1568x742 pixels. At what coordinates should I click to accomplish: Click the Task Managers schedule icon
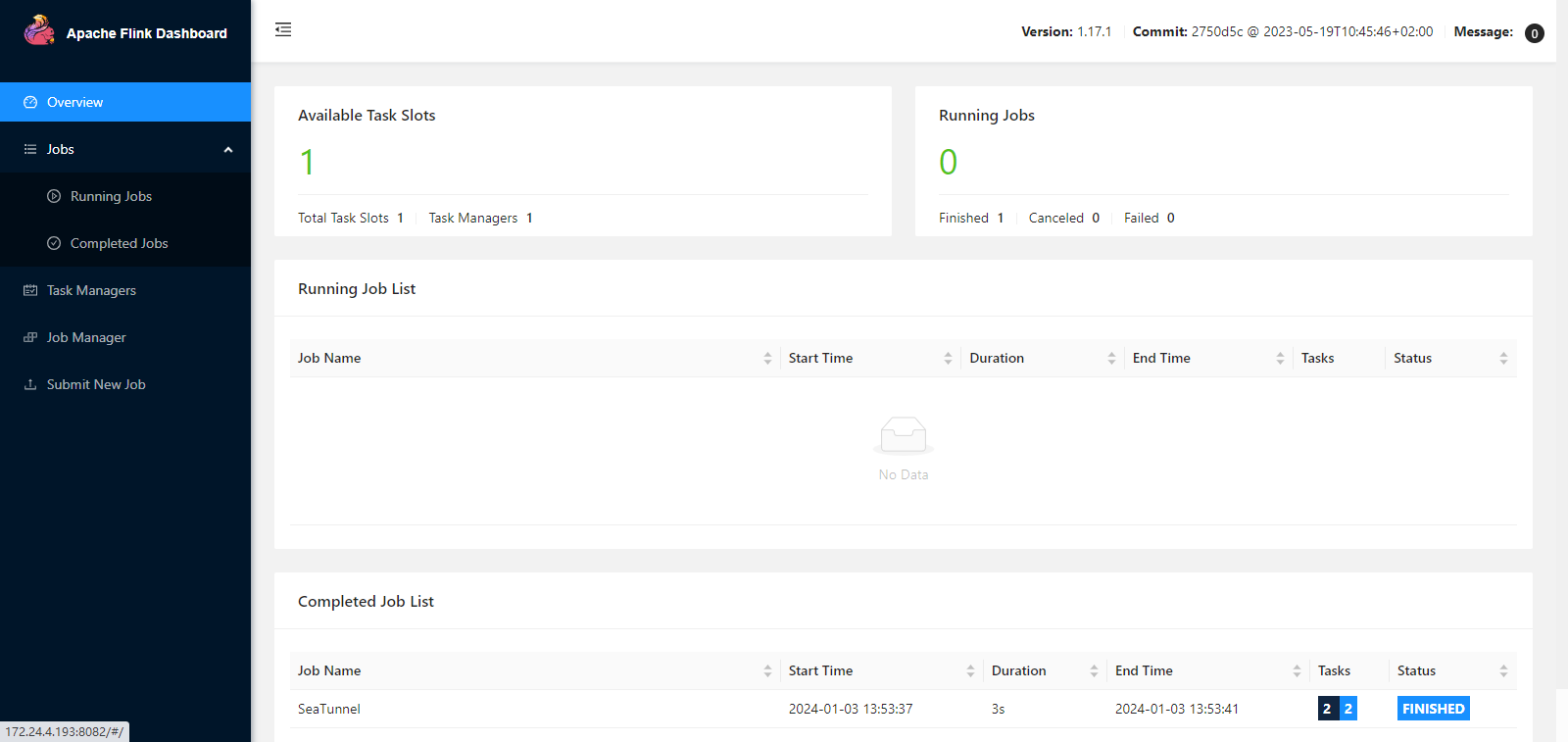point(30,290)
